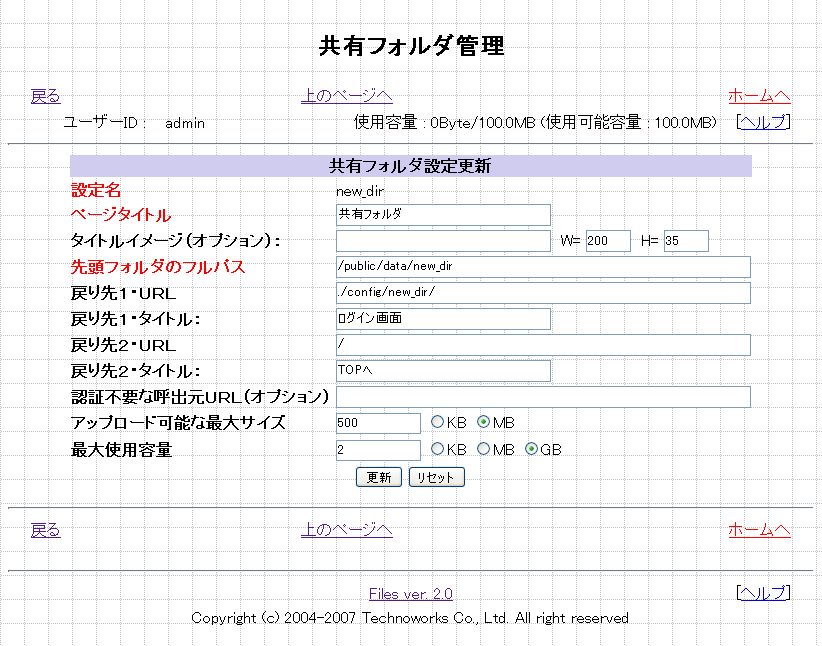The width and height of the screenshot is (822, 646).
Task: Click the アップロード可能な最大サイズ value field
Action: (378, 423)
